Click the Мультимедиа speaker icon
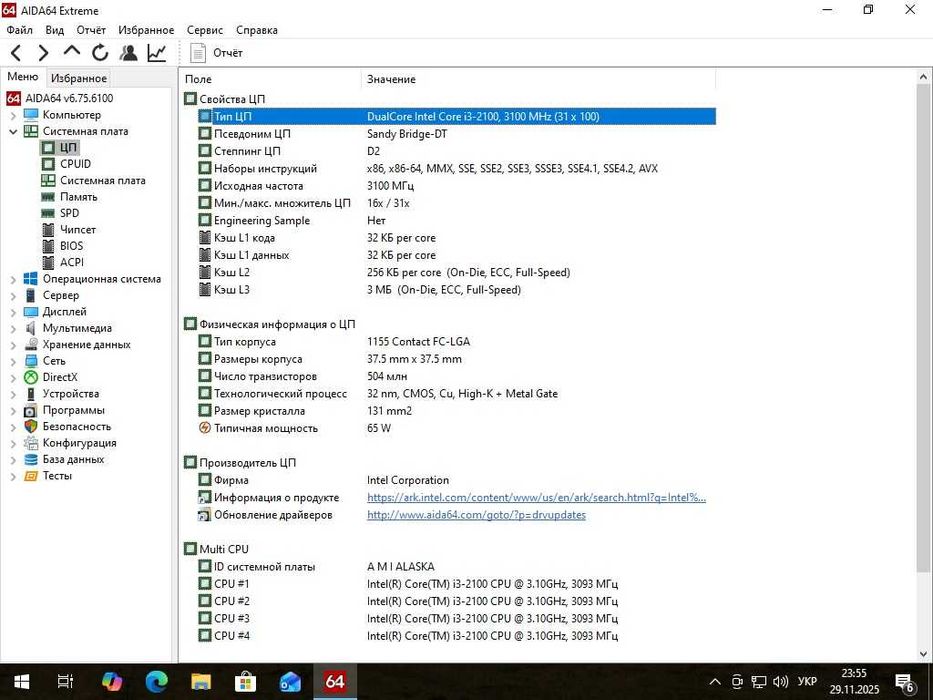 tap(31, 328)
